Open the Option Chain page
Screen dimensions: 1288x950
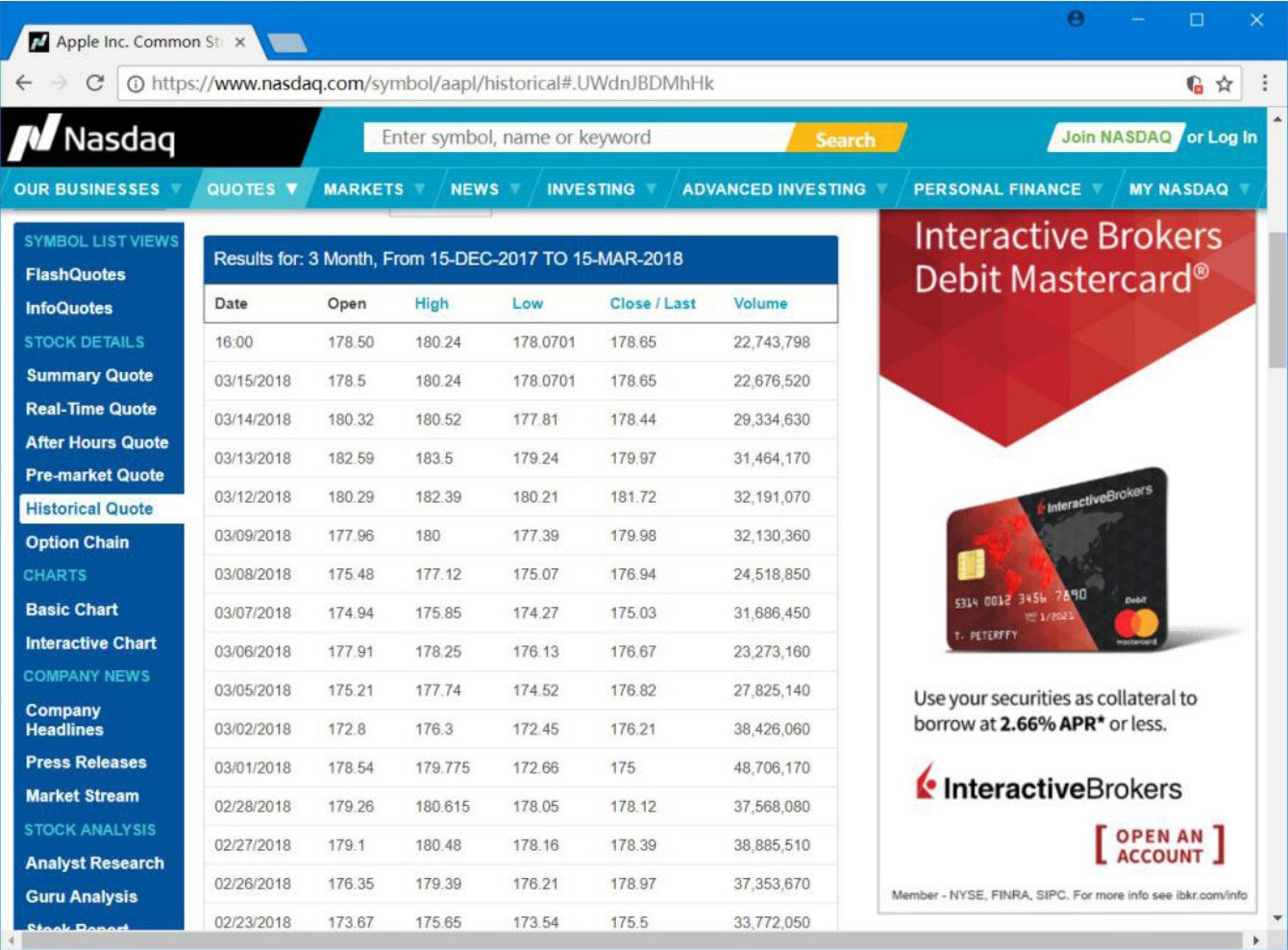pyautogui.click(x=78, y=542)
